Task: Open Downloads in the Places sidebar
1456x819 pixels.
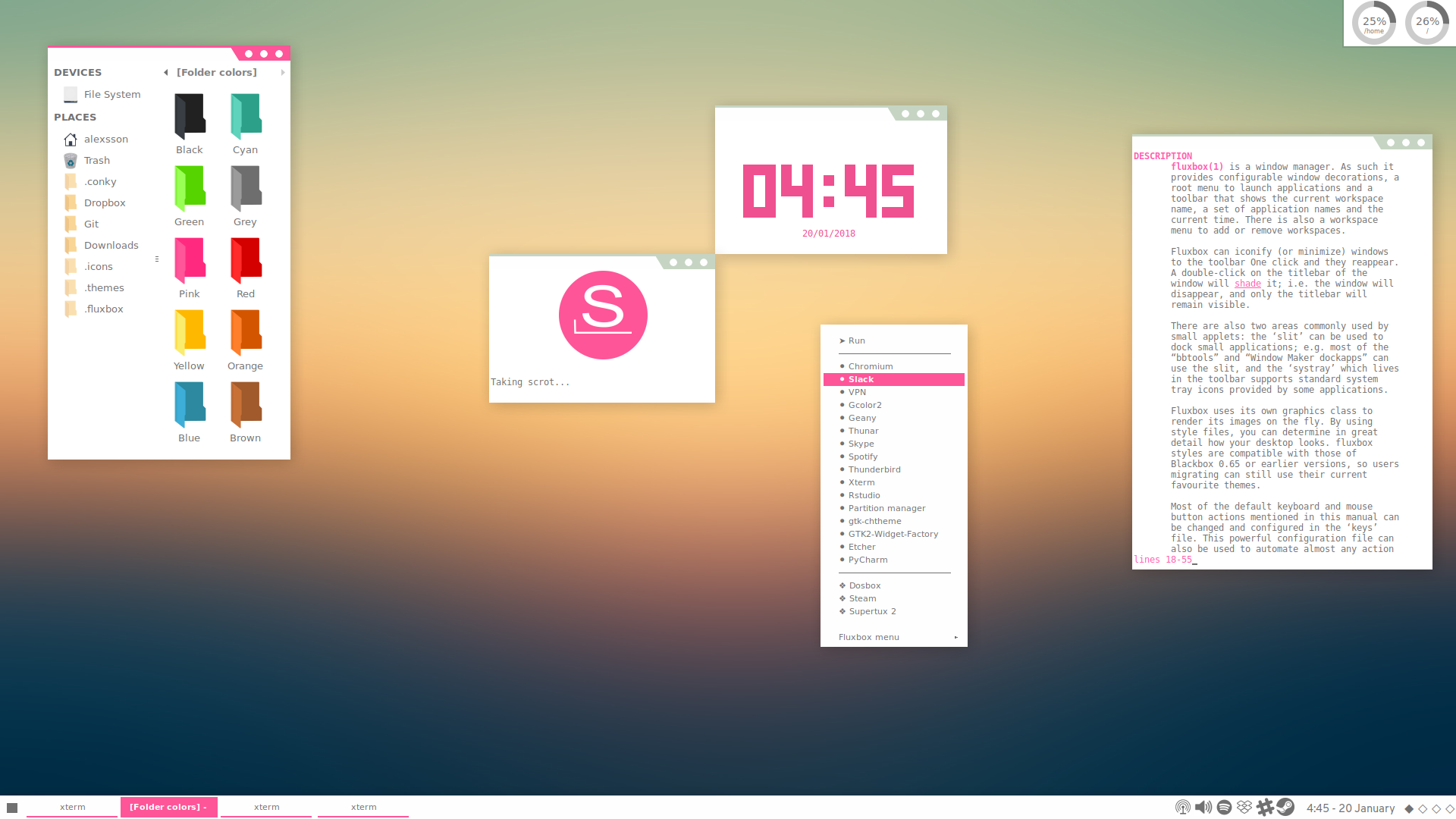Action: (111, 245)
